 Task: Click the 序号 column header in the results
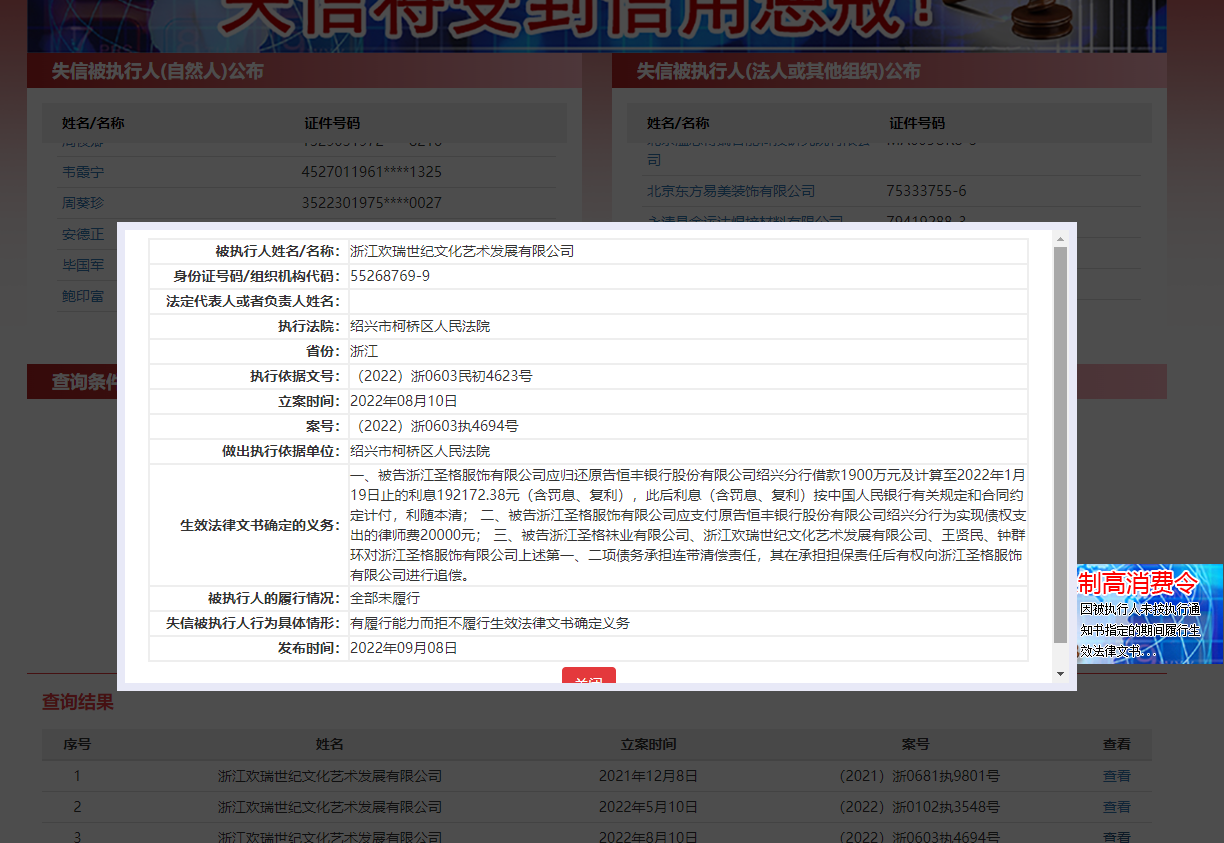[77, 745]
